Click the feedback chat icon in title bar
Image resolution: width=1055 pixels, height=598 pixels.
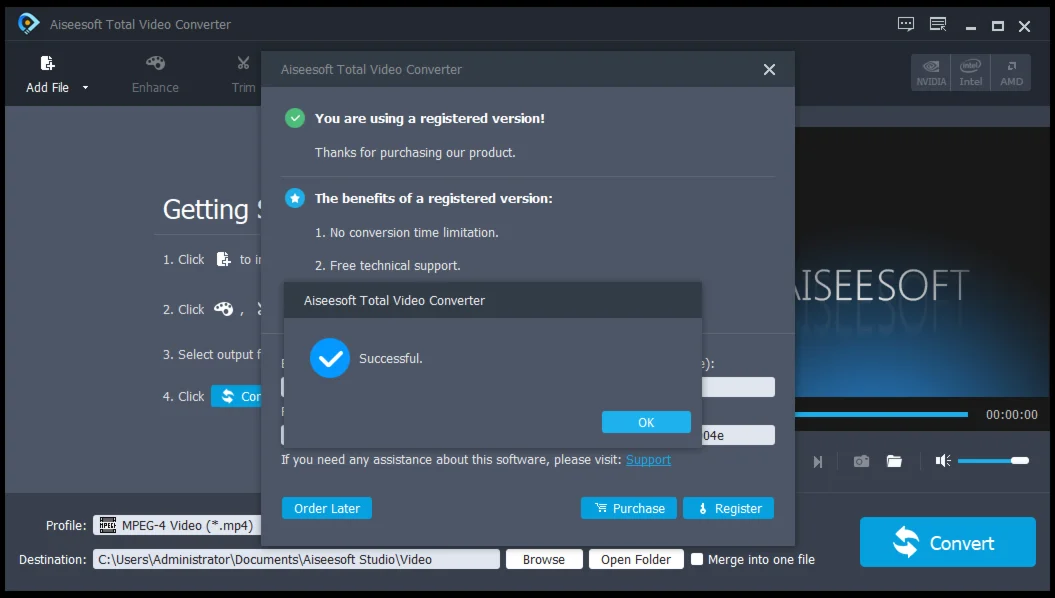coord(906,25)
